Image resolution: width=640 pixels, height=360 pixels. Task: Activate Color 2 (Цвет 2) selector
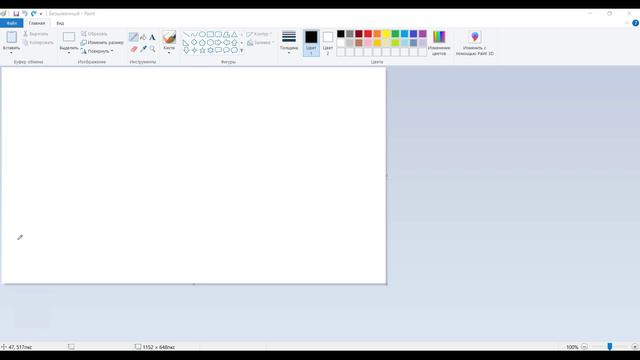point(328,42)
